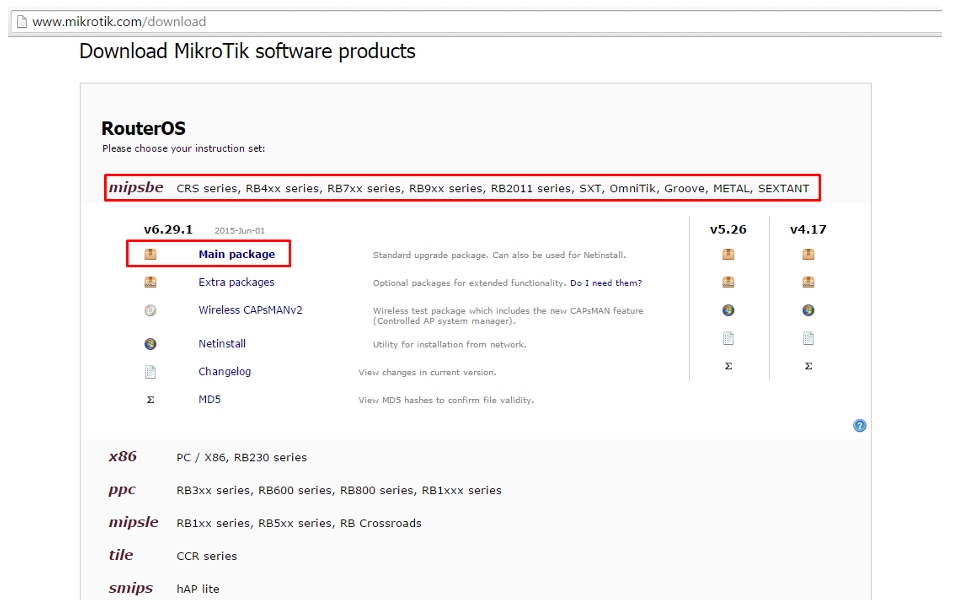
Task: Click the v5.26 MD5 sigma icon
Action: click(728, 366)
